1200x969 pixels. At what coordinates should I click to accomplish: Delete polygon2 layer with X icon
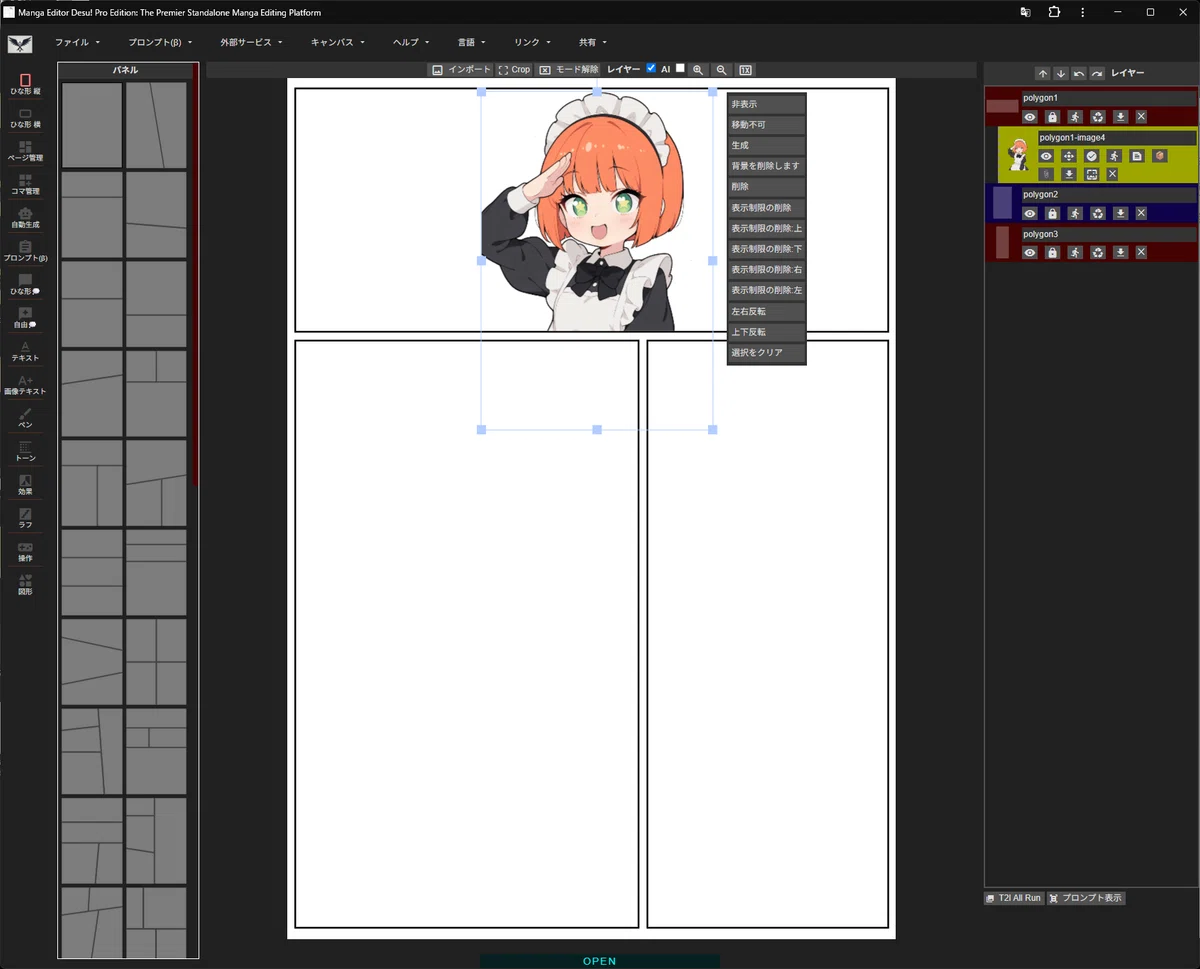tap(1141, 213)
